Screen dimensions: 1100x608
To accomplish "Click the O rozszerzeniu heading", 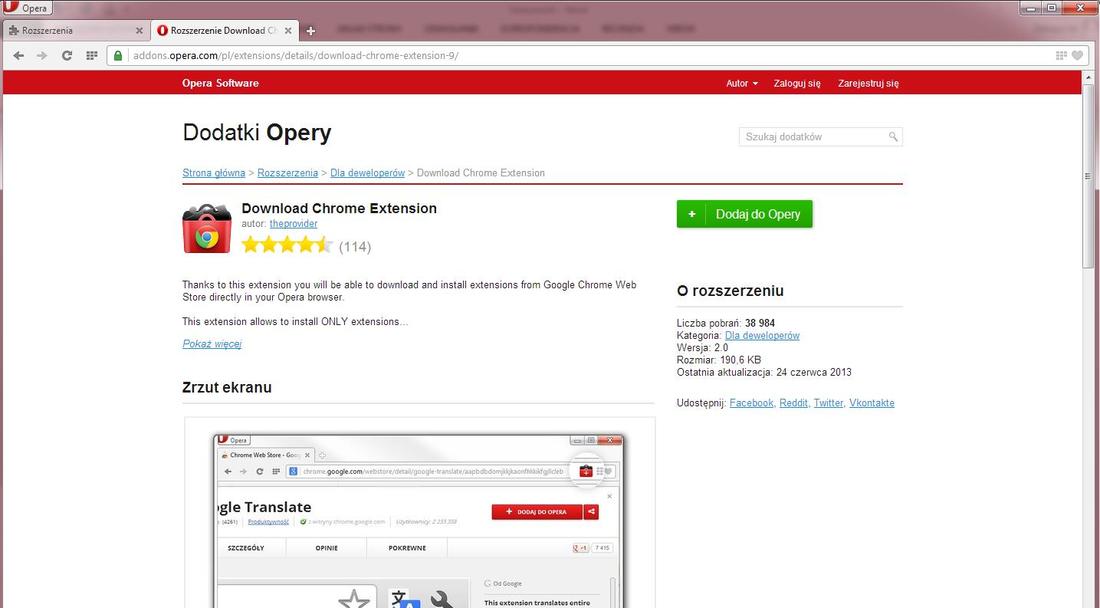I will point(730,290).
